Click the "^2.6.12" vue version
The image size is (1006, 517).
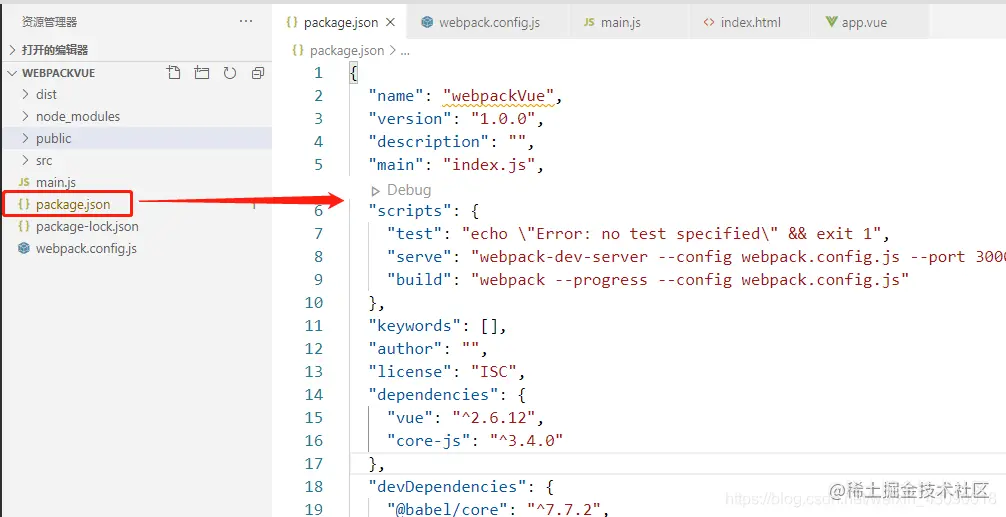[493, 419]
